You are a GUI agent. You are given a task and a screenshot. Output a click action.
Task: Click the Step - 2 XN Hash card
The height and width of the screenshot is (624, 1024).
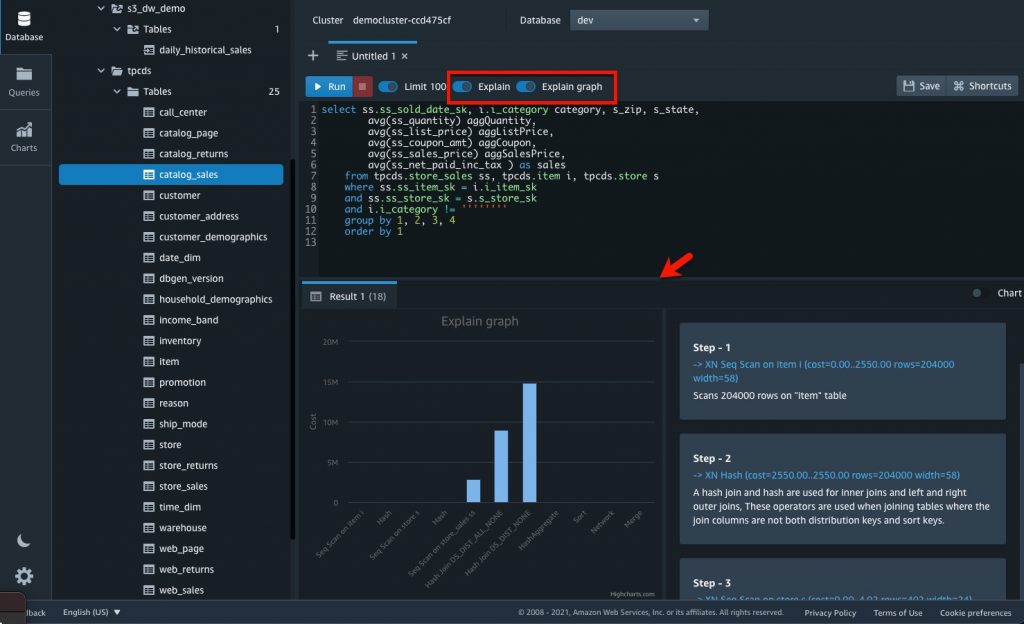click(842, 489)
